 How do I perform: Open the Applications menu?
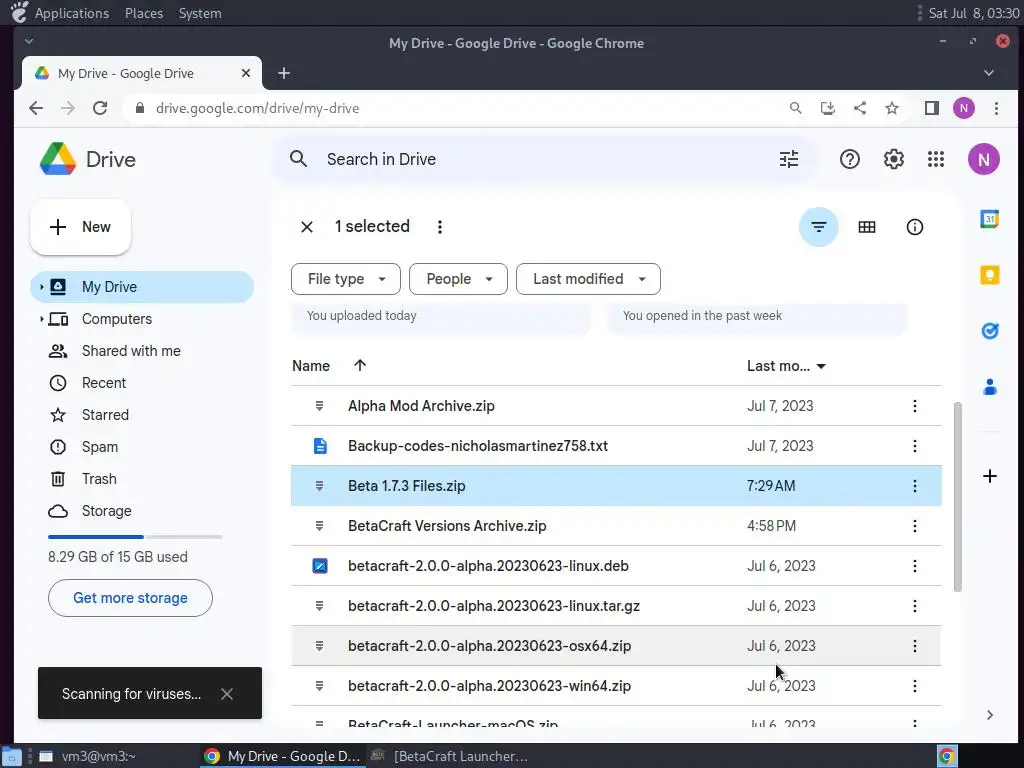(x=72, y=13)
